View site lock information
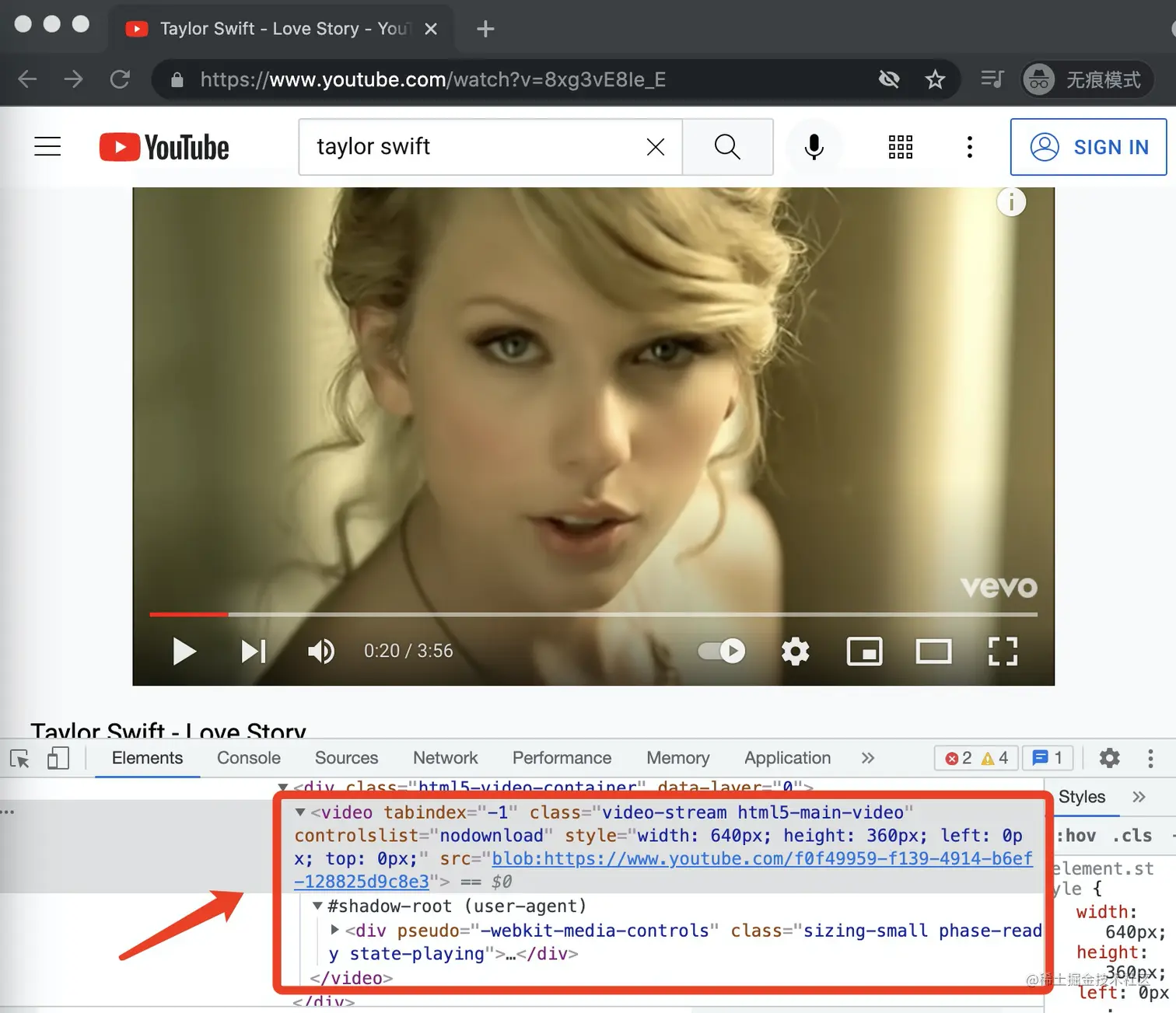Viewport: 1176px width, 1013px height. (x=177, y=79)
